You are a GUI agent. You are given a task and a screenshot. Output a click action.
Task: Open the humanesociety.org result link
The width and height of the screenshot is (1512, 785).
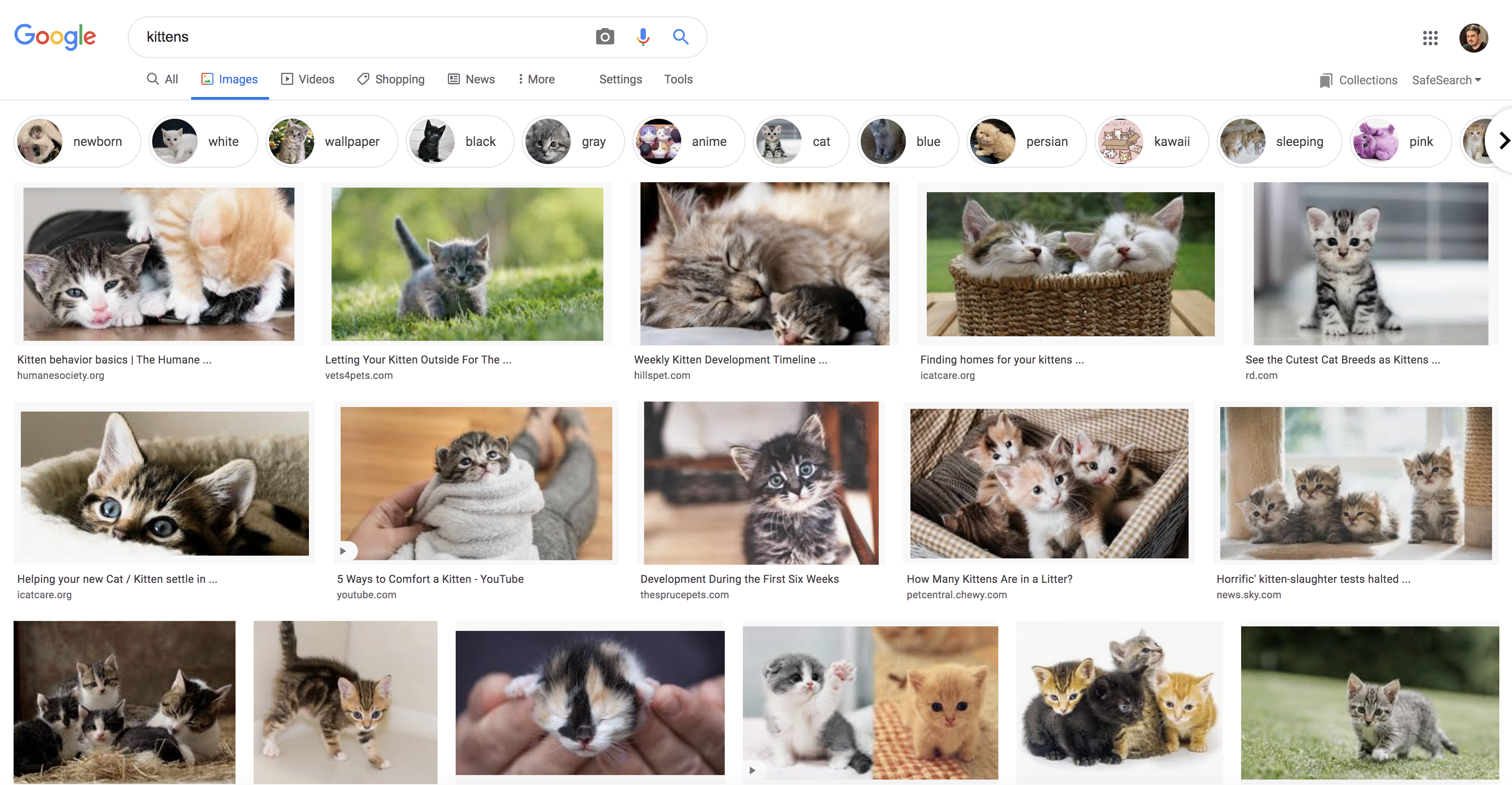tap(115, 359)
